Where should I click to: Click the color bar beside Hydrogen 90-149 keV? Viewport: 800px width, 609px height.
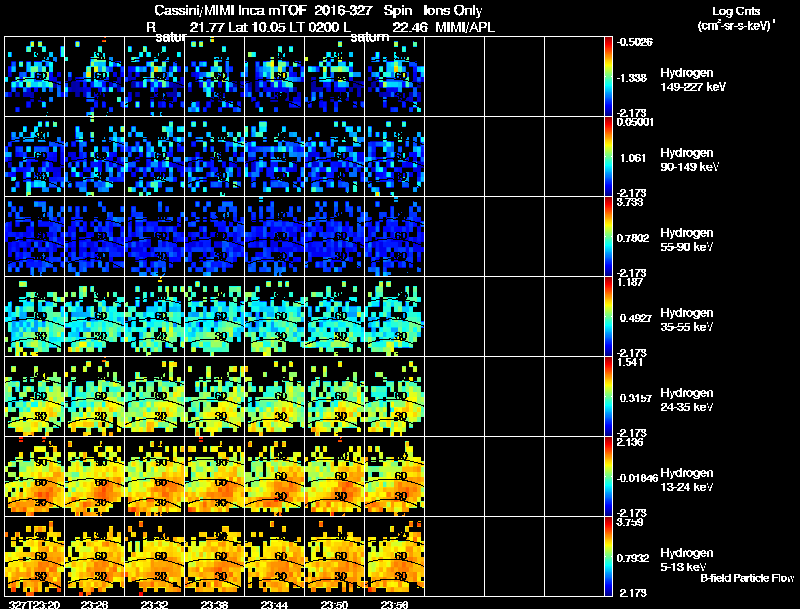(x=608, y=157)
